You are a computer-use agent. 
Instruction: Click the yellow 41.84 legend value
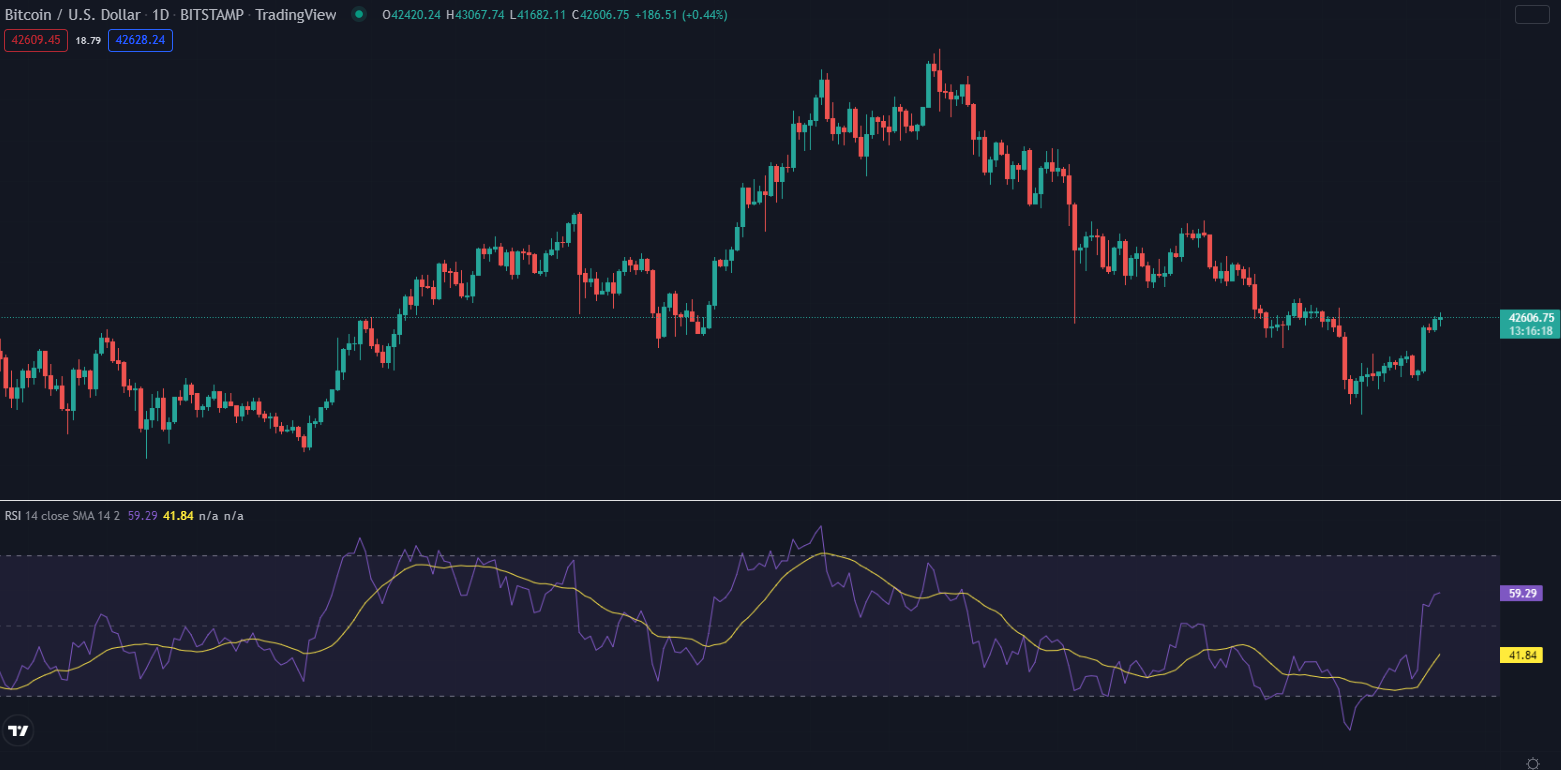click(x=177, y=516)
